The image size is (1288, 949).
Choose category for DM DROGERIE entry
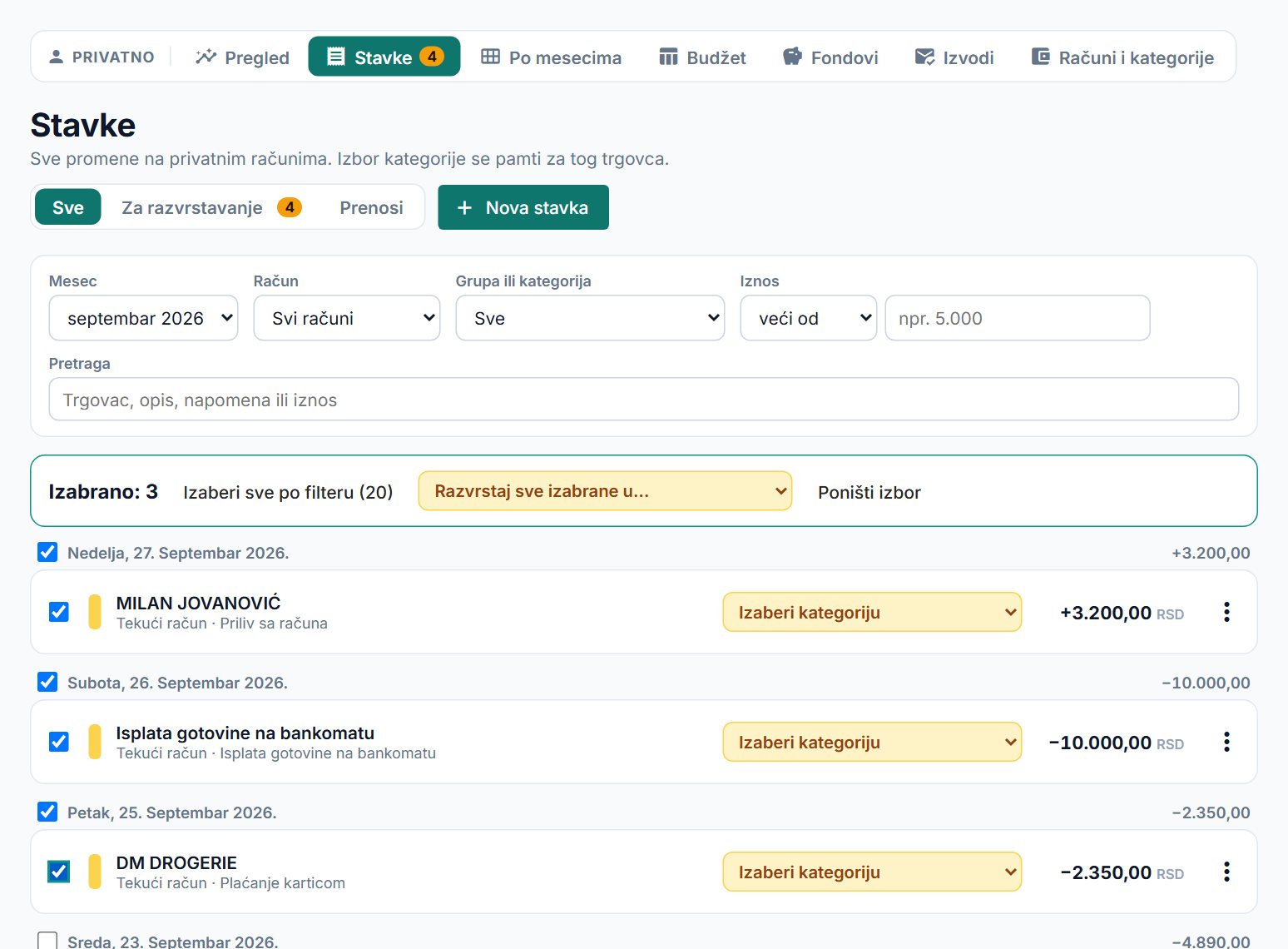point(872,872)
